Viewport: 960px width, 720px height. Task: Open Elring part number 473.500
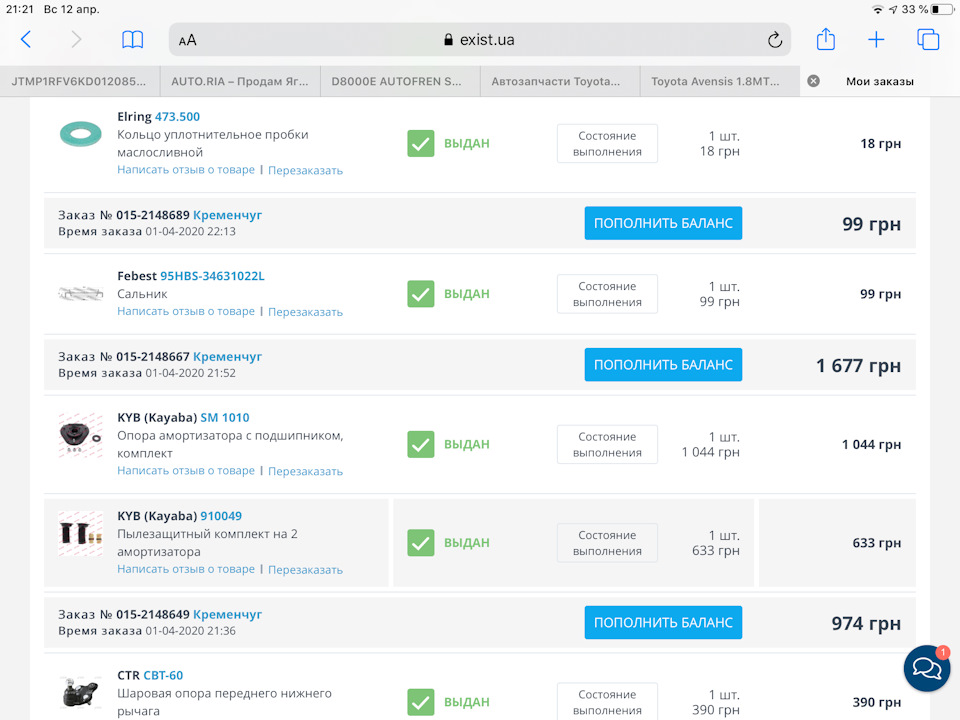tap(178, 116)
